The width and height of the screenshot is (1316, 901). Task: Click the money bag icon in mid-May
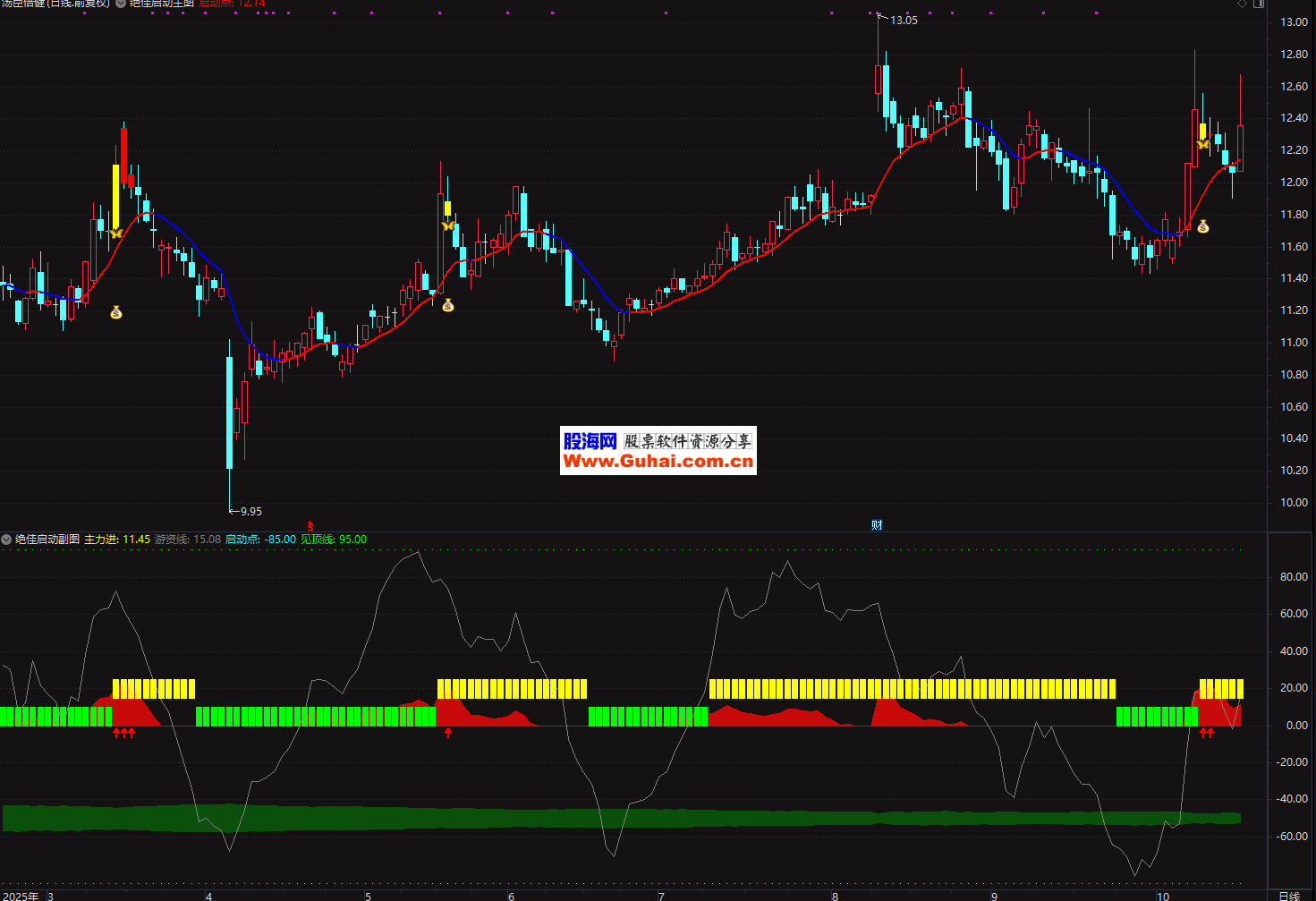click(x=448, y=305)
